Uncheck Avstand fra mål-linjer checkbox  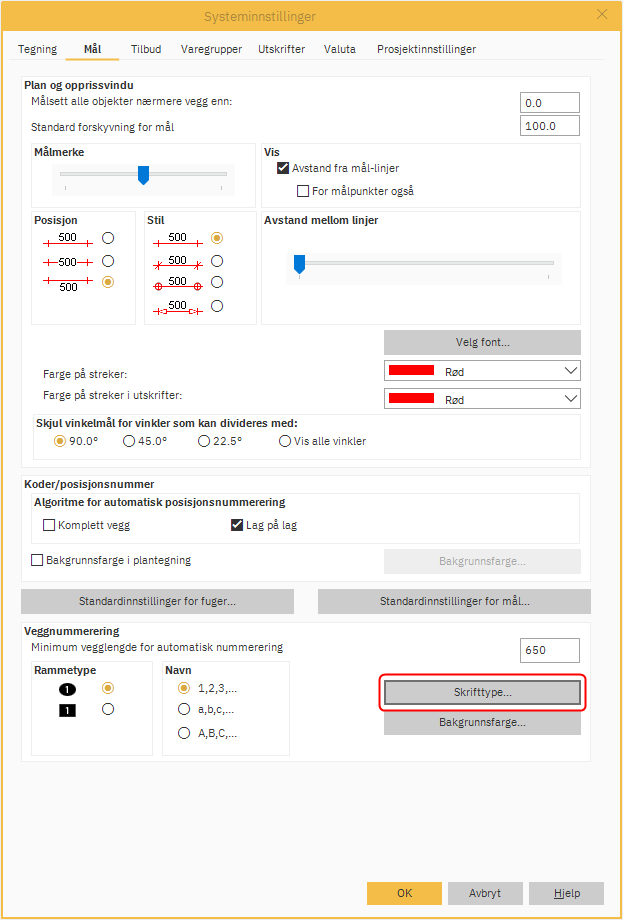[x=283, y=168]
